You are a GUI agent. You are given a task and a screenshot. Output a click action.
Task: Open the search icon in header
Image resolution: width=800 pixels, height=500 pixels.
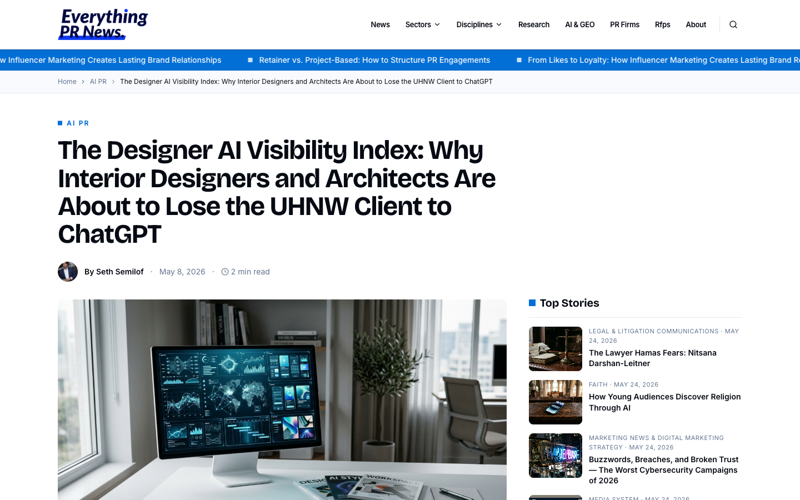tap(733, 24)
